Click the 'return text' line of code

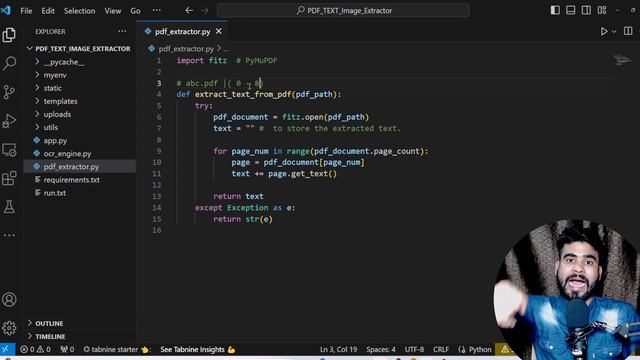(x=238, y=196)
